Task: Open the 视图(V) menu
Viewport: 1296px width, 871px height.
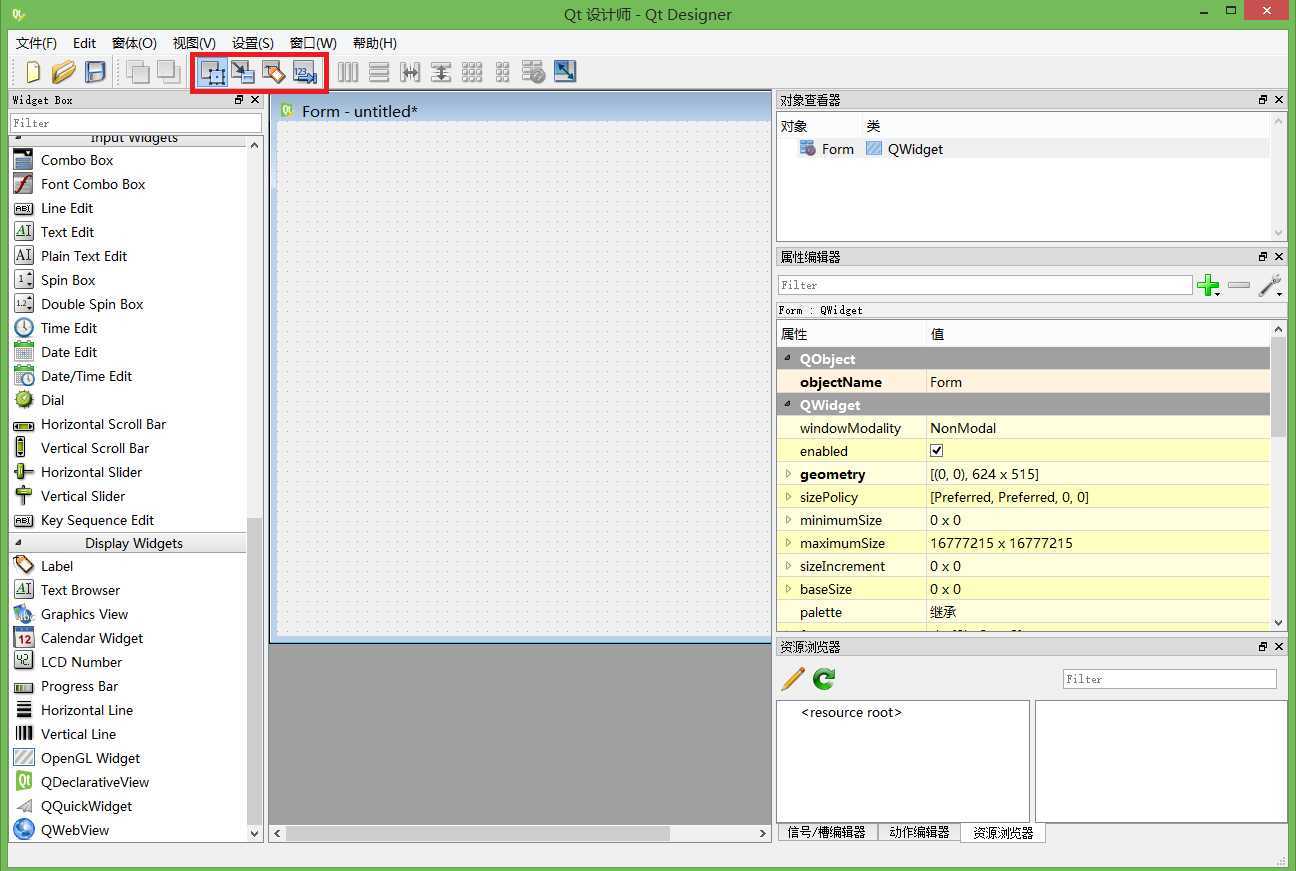Action: pyautogui.click(x=194, y=43)
